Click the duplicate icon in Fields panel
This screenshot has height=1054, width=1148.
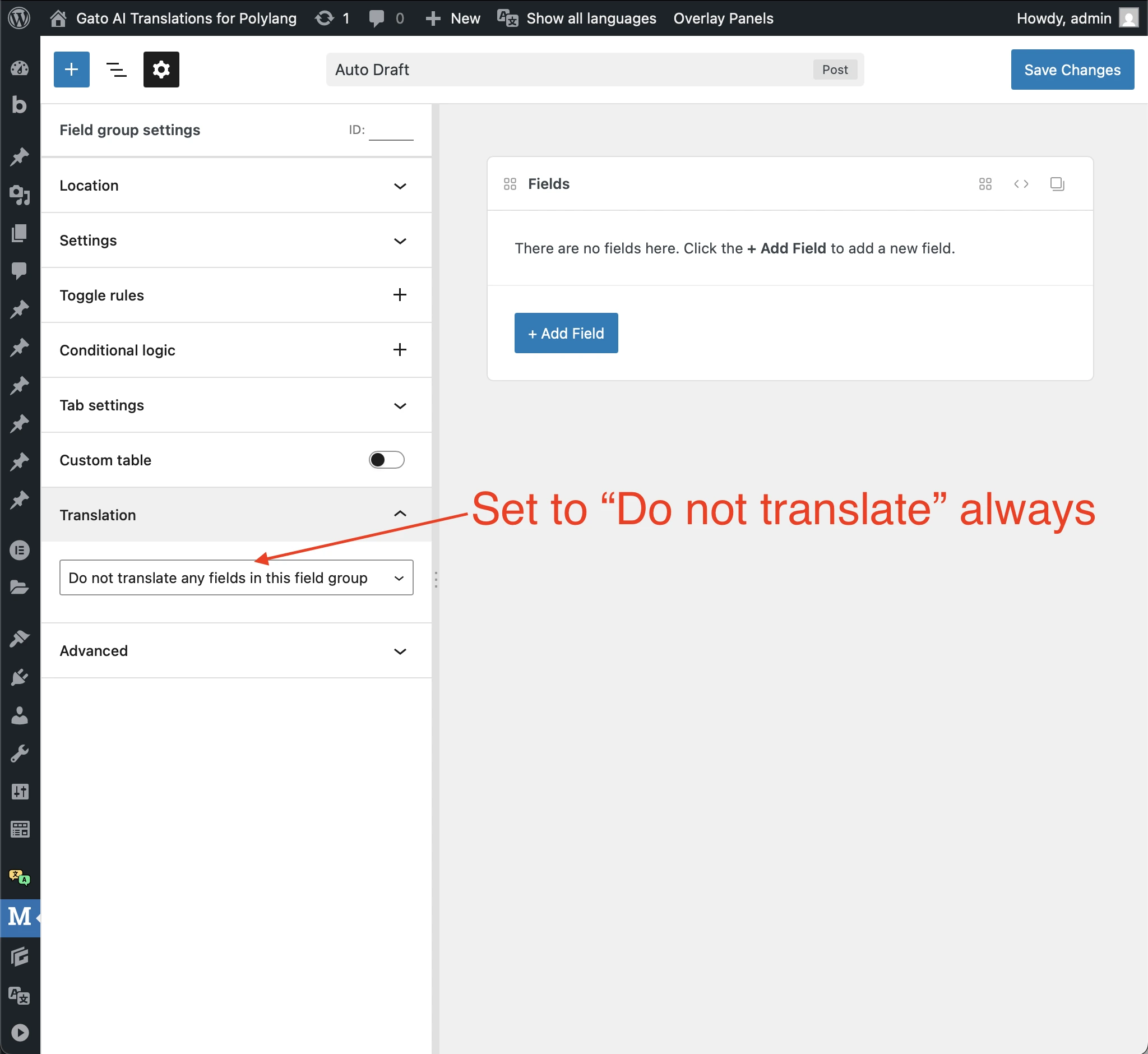1056,184
